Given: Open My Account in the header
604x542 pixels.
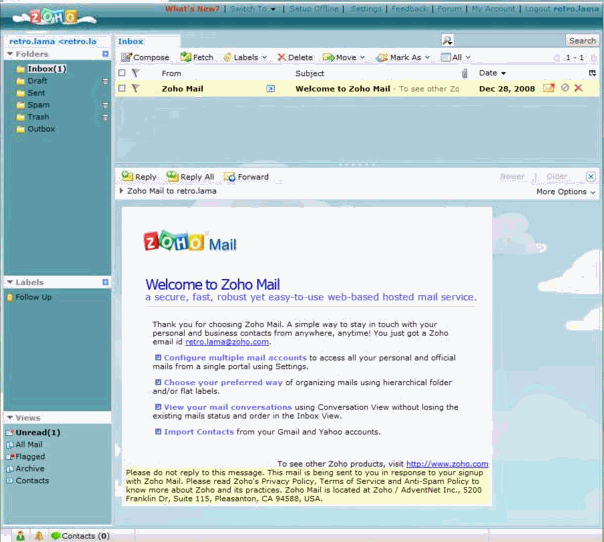Looking at the screenshot, I should click(493, 8).
